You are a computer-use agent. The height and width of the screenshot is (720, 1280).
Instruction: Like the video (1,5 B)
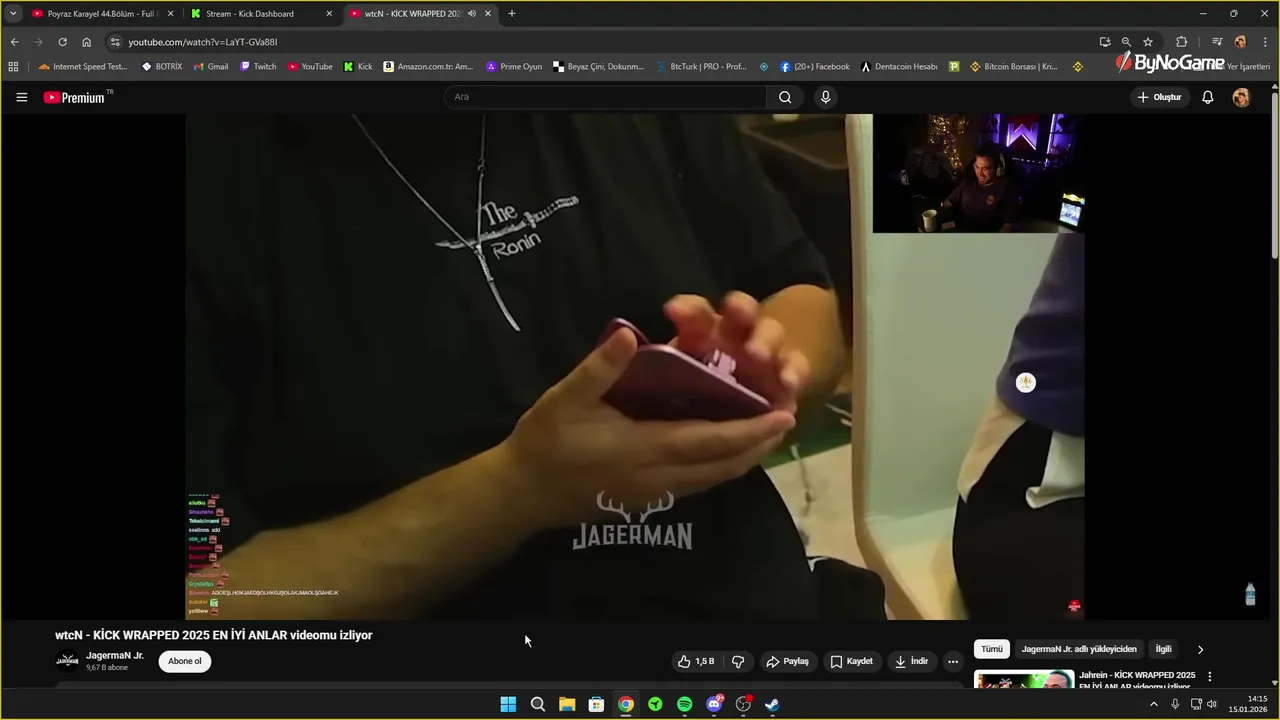coord(696,661)
